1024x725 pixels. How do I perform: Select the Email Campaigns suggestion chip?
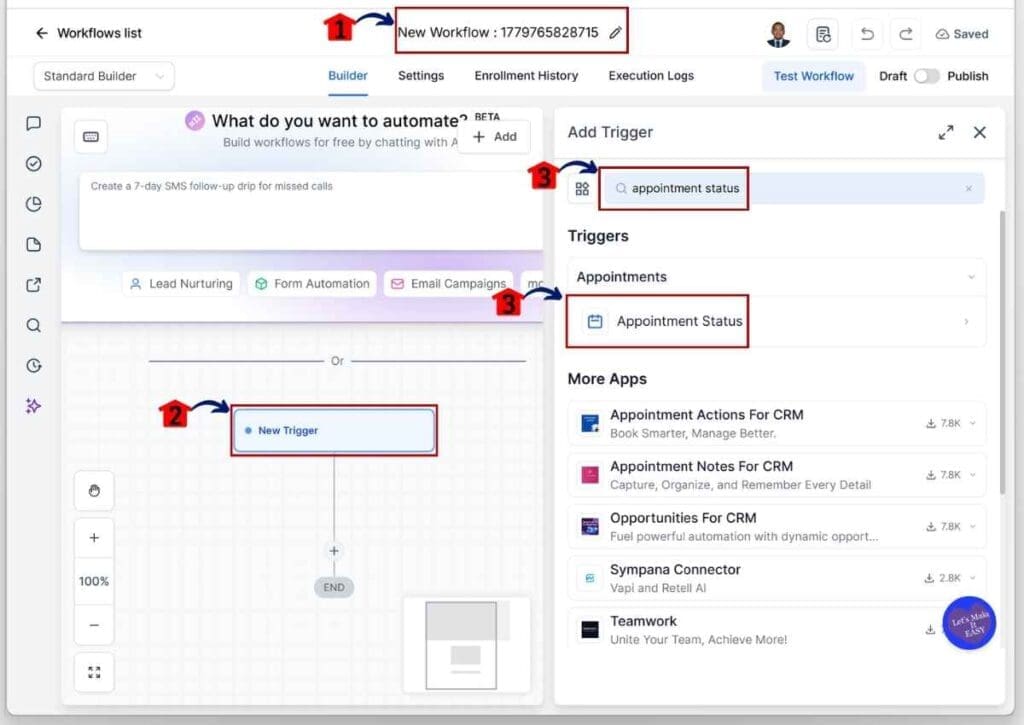(449, 284)
